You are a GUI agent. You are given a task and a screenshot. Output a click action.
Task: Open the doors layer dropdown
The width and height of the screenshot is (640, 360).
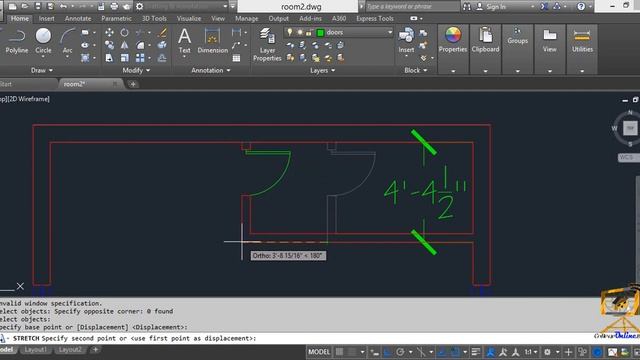(390, 32)
